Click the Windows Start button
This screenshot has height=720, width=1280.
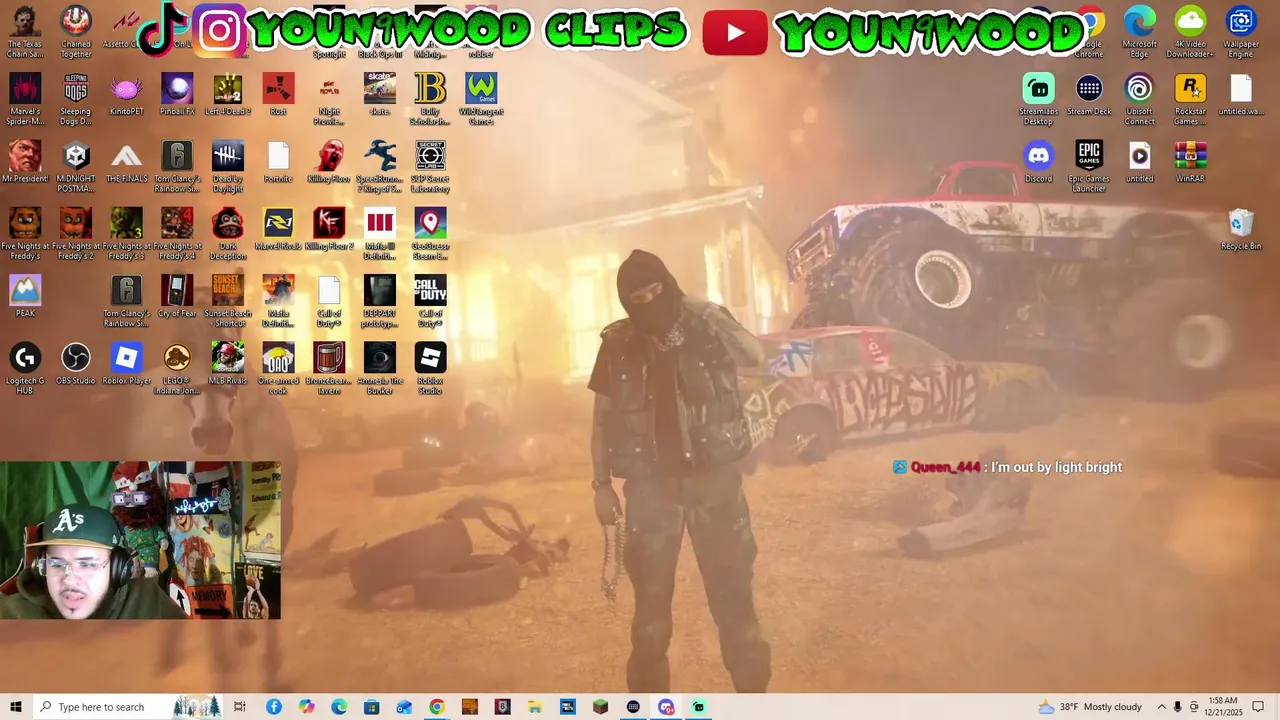click(x=16, y=707)
